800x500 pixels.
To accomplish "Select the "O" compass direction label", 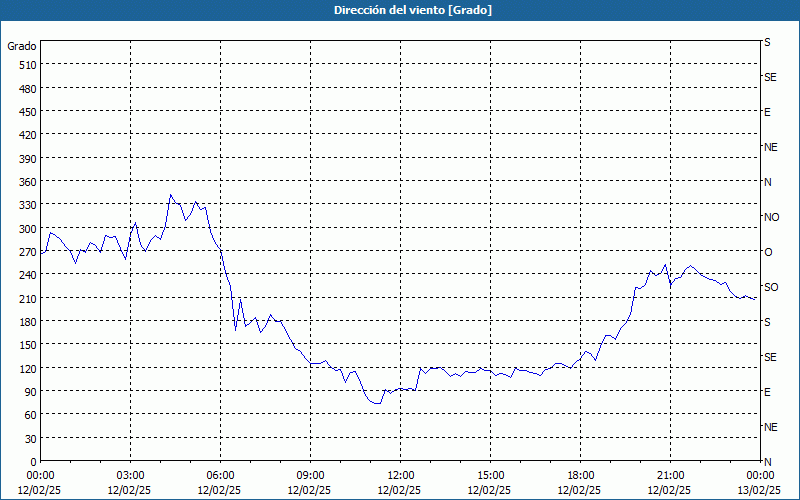I will [x=768, y=252].
